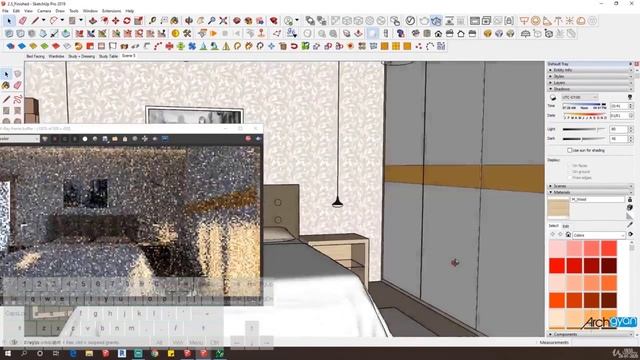Click the left toolbar Eraser tool
This screenshot has width=640, height=360.
(17, 85)
